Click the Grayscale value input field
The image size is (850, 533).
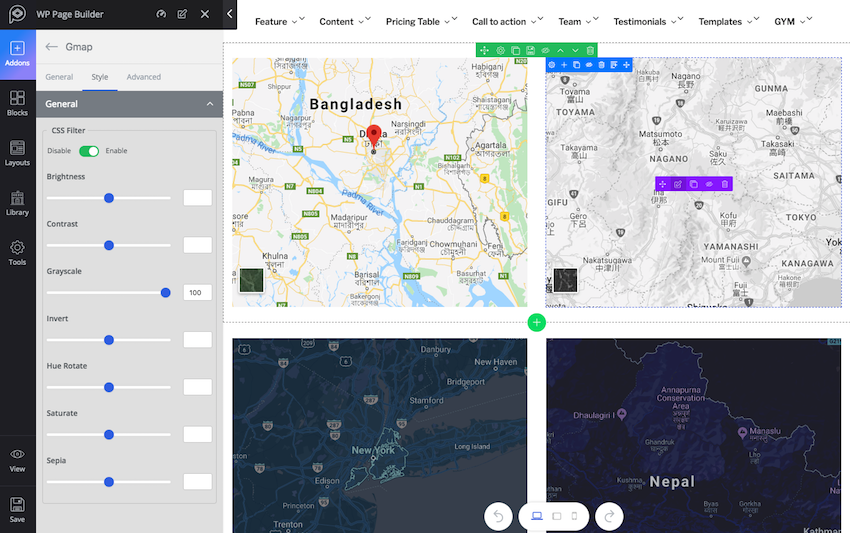point(197,293)
